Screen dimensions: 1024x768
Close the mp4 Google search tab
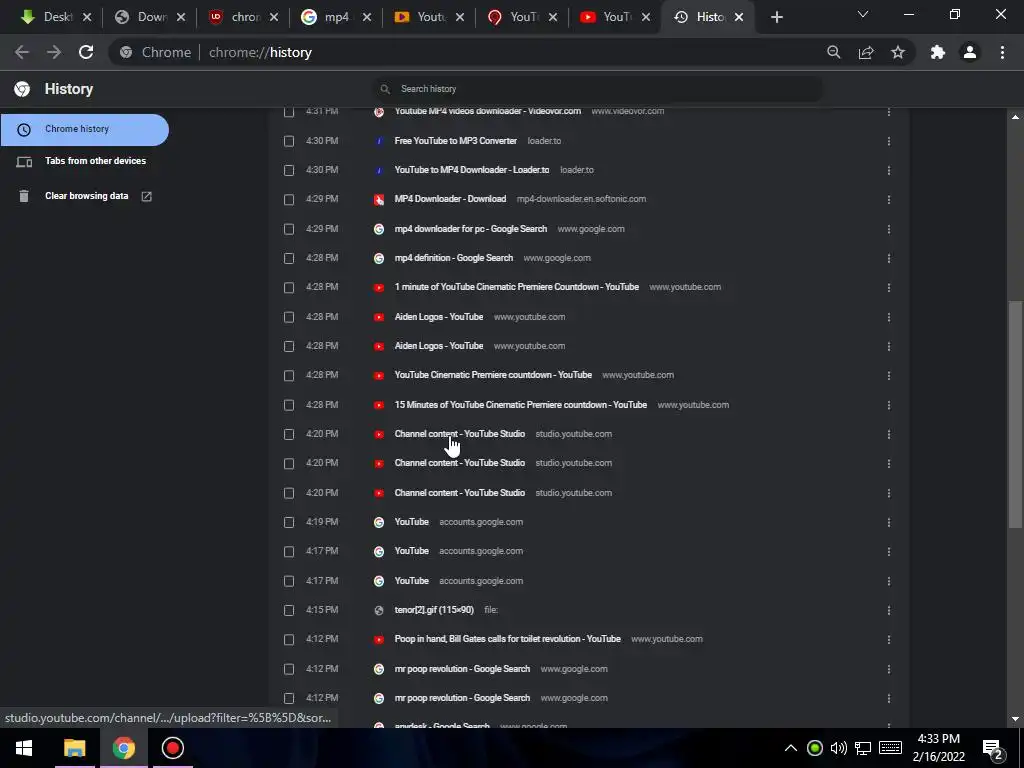[367, 18]
